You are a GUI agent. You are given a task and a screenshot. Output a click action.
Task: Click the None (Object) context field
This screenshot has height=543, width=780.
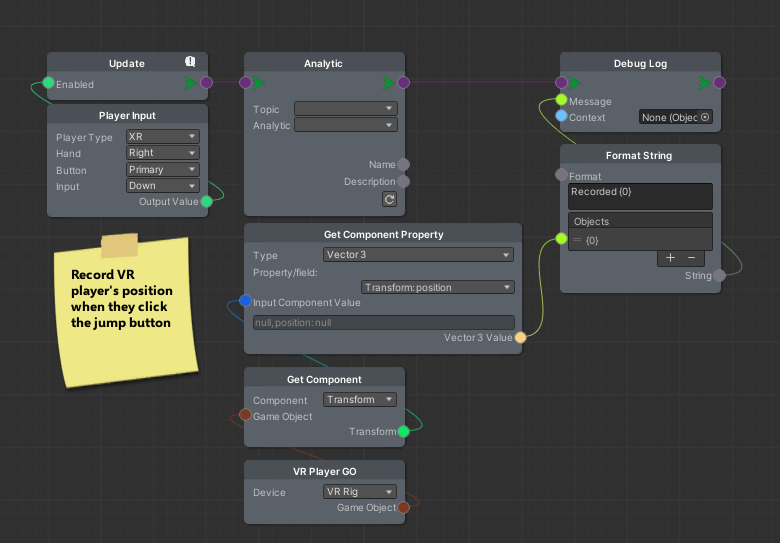(676, 117)
